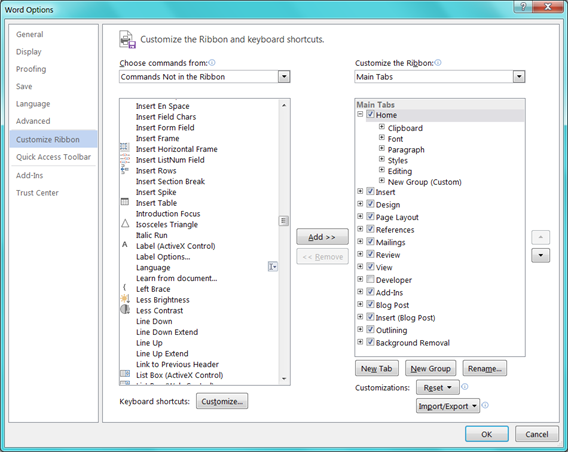Click the Label ActiveX Control icon
The height and width of the screenshot is (452, 568).
[x=125, y=245]
